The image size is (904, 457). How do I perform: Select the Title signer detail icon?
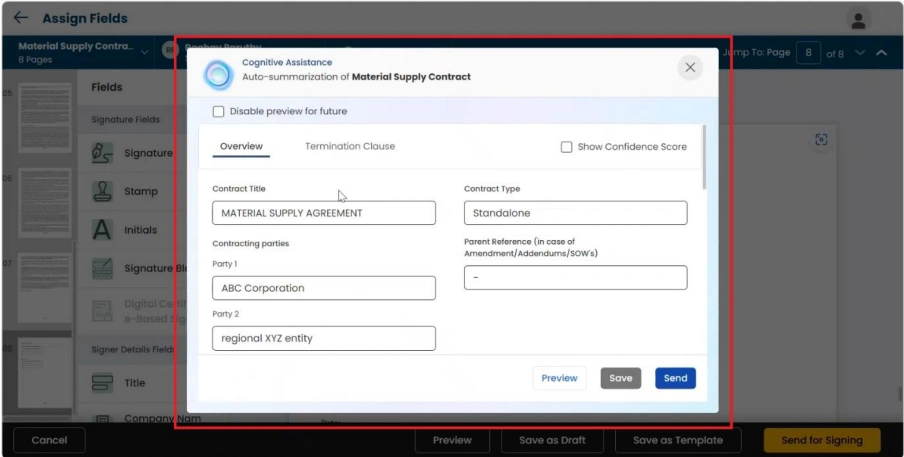(102, 383)
